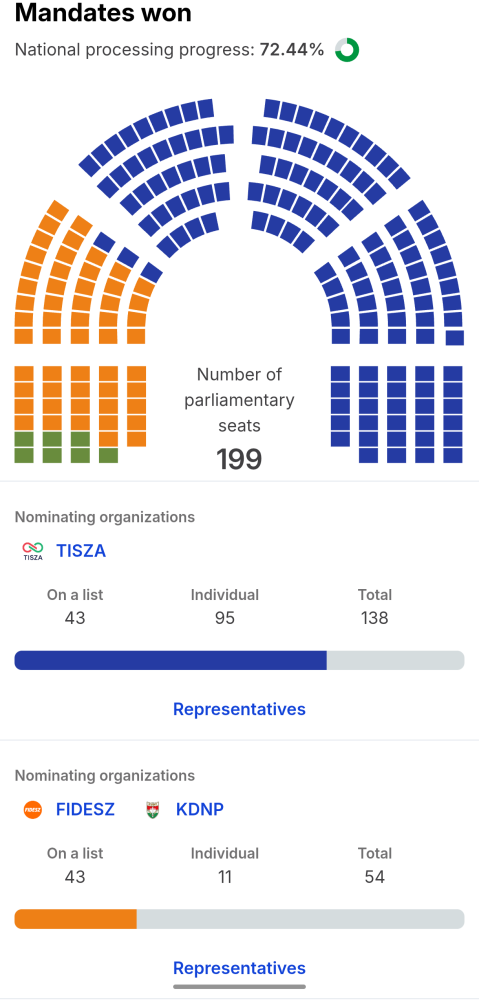Click the bottom home indicator bar

pos(239,987)
